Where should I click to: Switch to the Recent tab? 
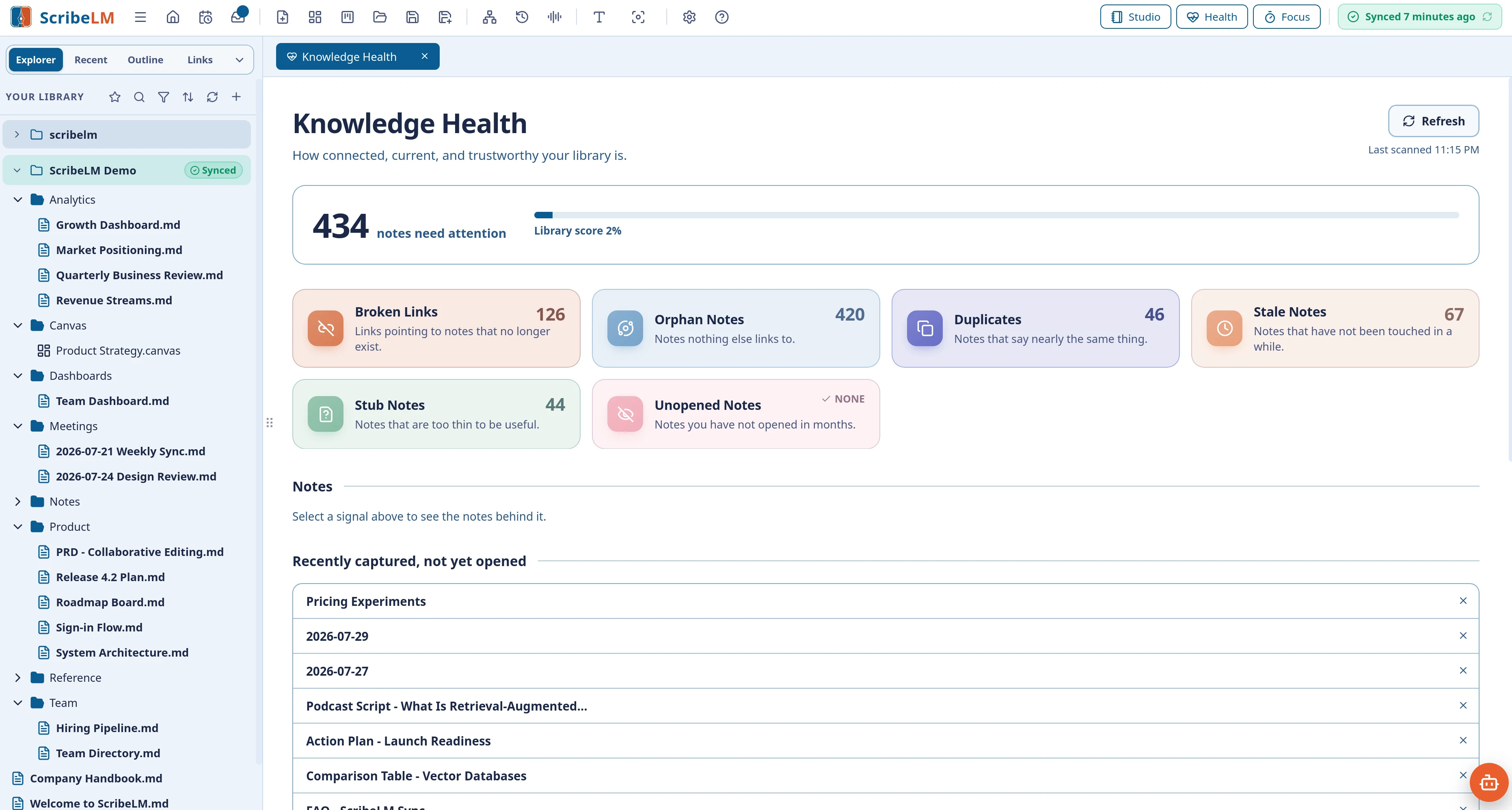coord(91,60)
